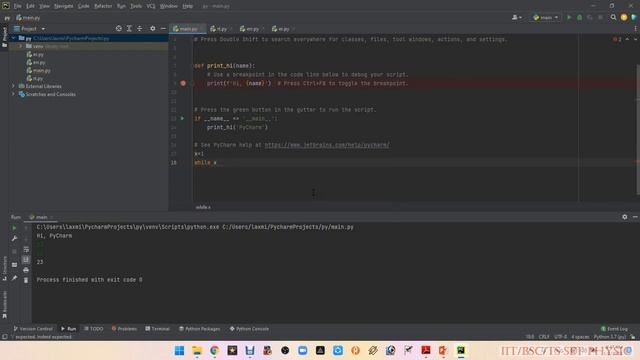This screenshot has height=360, width=640.
Task: Open Search Everywhere magnifier icon
Action: tap(613, 18)
